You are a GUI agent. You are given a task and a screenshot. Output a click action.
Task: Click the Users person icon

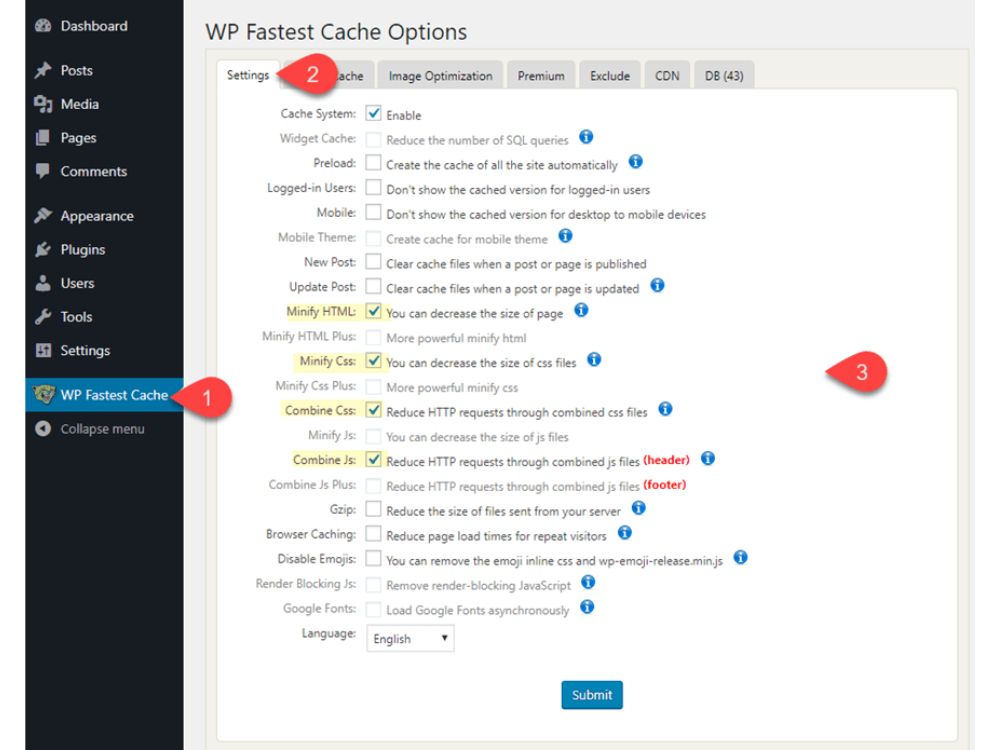click(43, 283)
